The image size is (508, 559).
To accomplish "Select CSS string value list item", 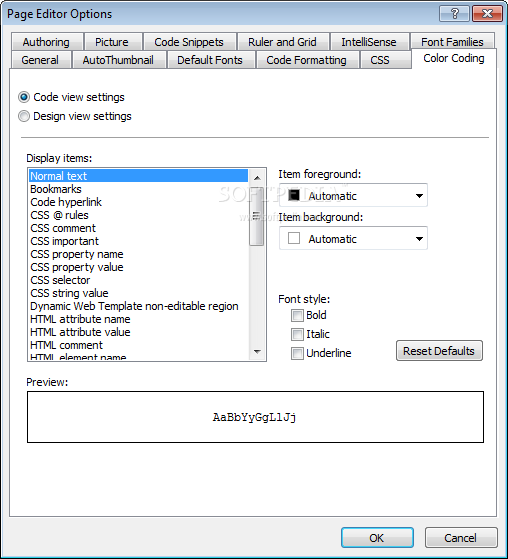I will tap(138, 293).
